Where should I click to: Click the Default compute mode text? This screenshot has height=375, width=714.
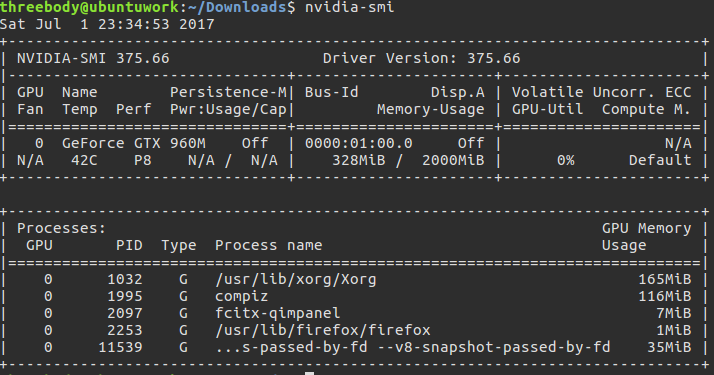660,160
